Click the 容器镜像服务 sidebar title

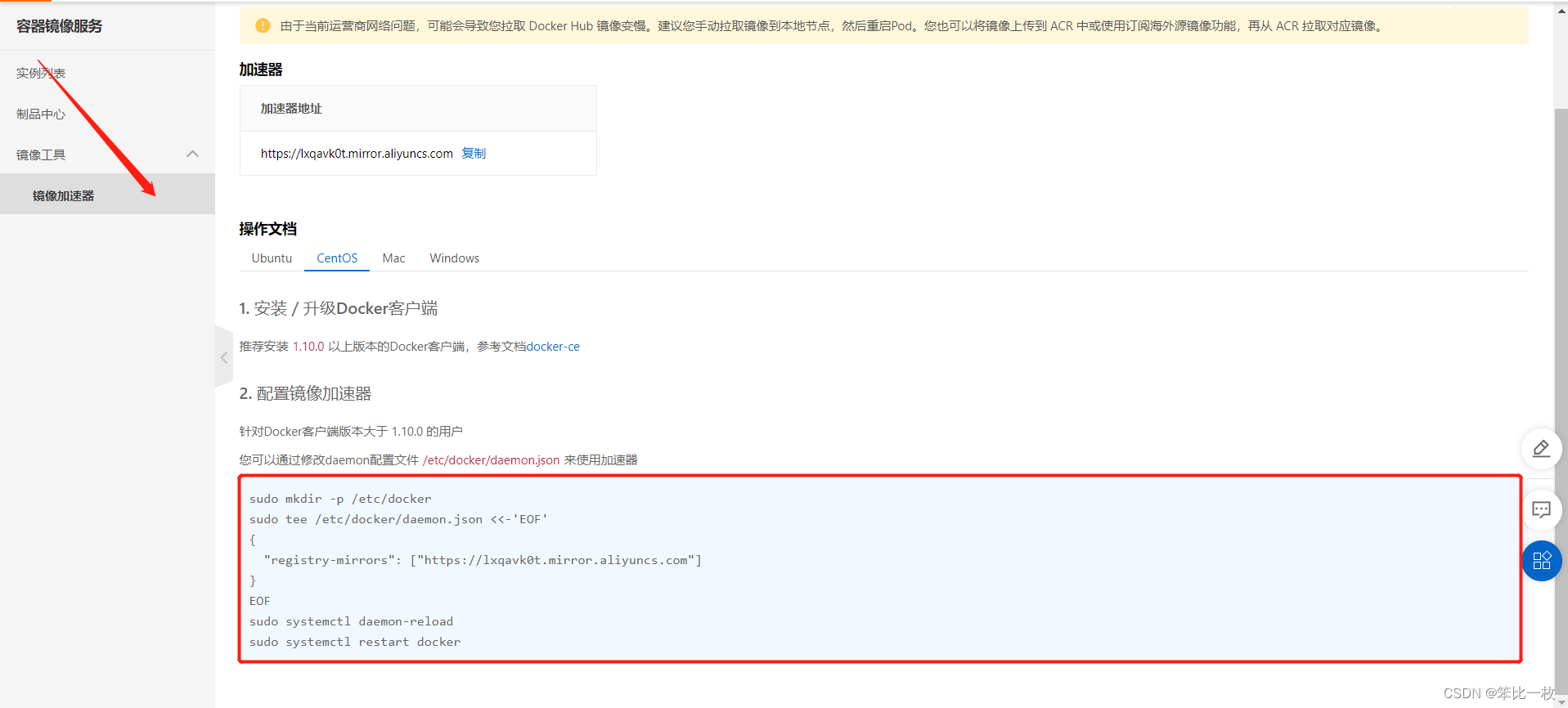coord(60,26)
